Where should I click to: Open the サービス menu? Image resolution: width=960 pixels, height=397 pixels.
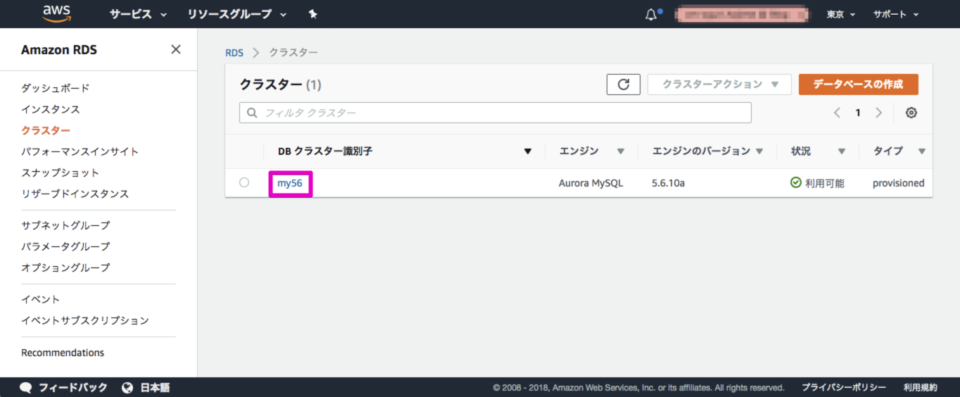coord(138,15)
